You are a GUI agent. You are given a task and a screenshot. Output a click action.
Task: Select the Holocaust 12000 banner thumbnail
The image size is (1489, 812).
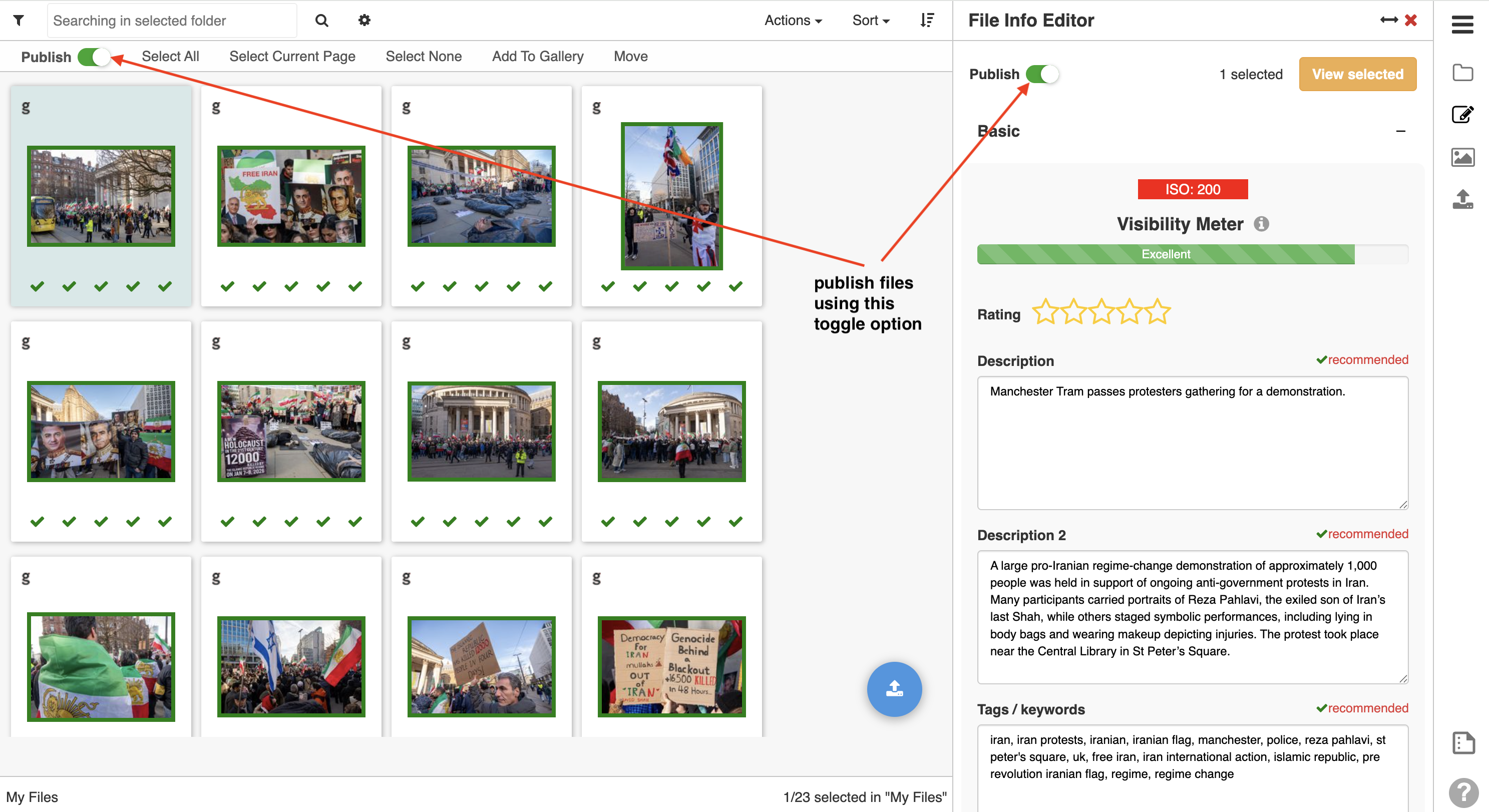[x=291, y=431]
